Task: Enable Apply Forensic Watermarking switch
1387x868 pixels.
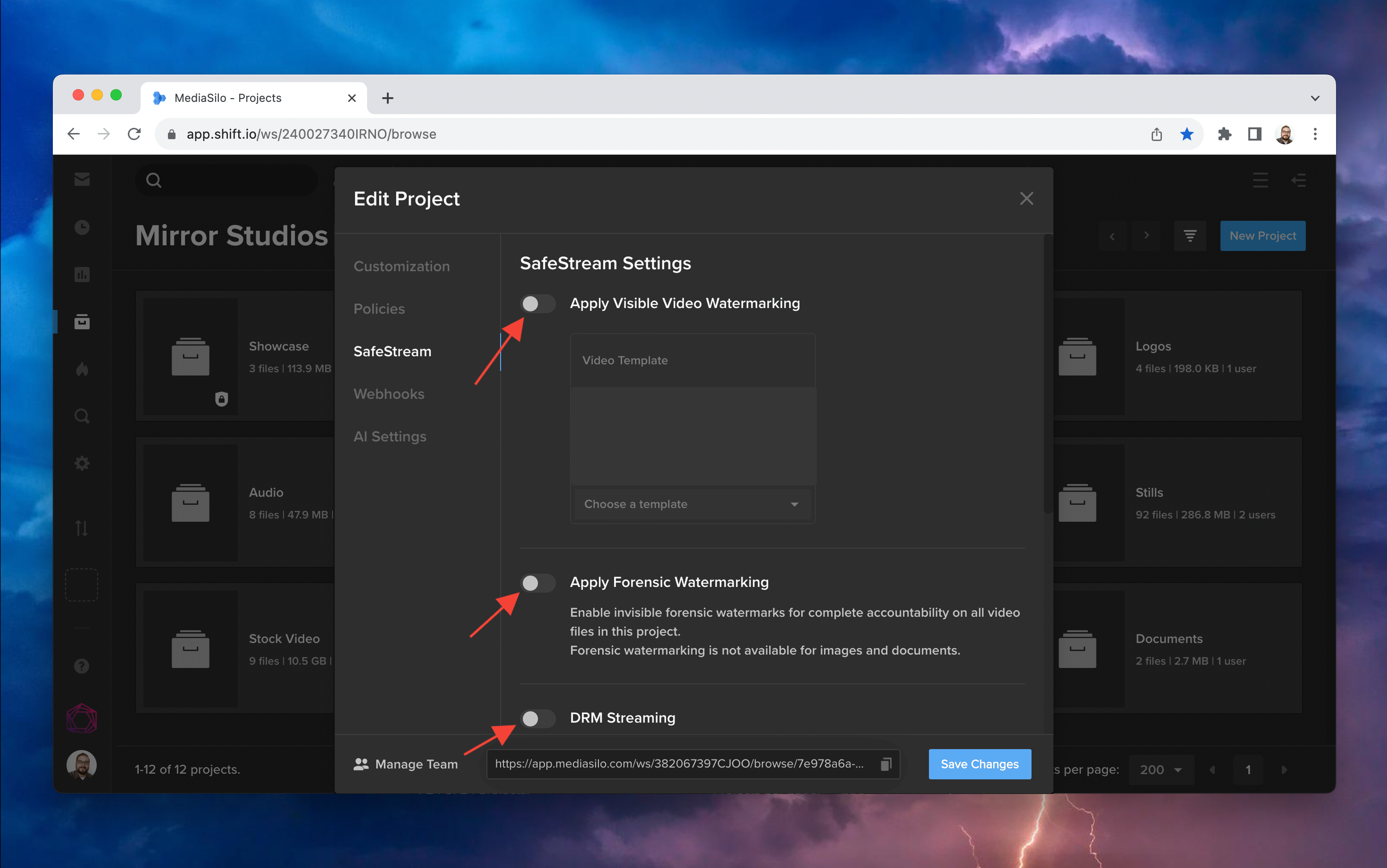Action: 537,583
